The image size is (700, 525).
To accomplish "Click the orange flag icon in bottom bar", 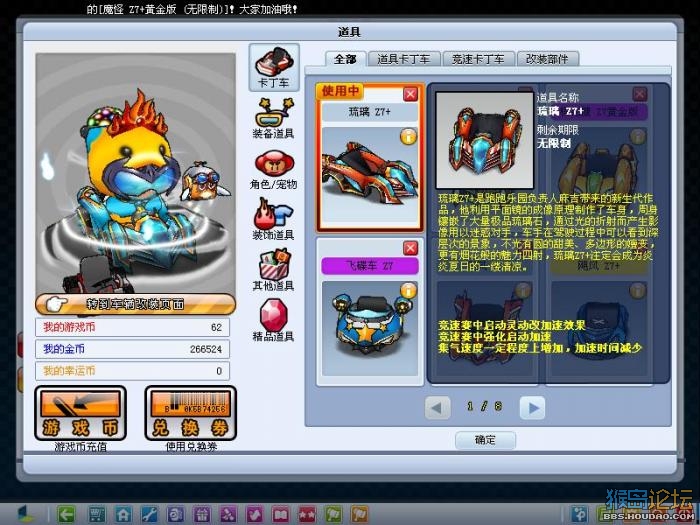I will coord(360,515).
